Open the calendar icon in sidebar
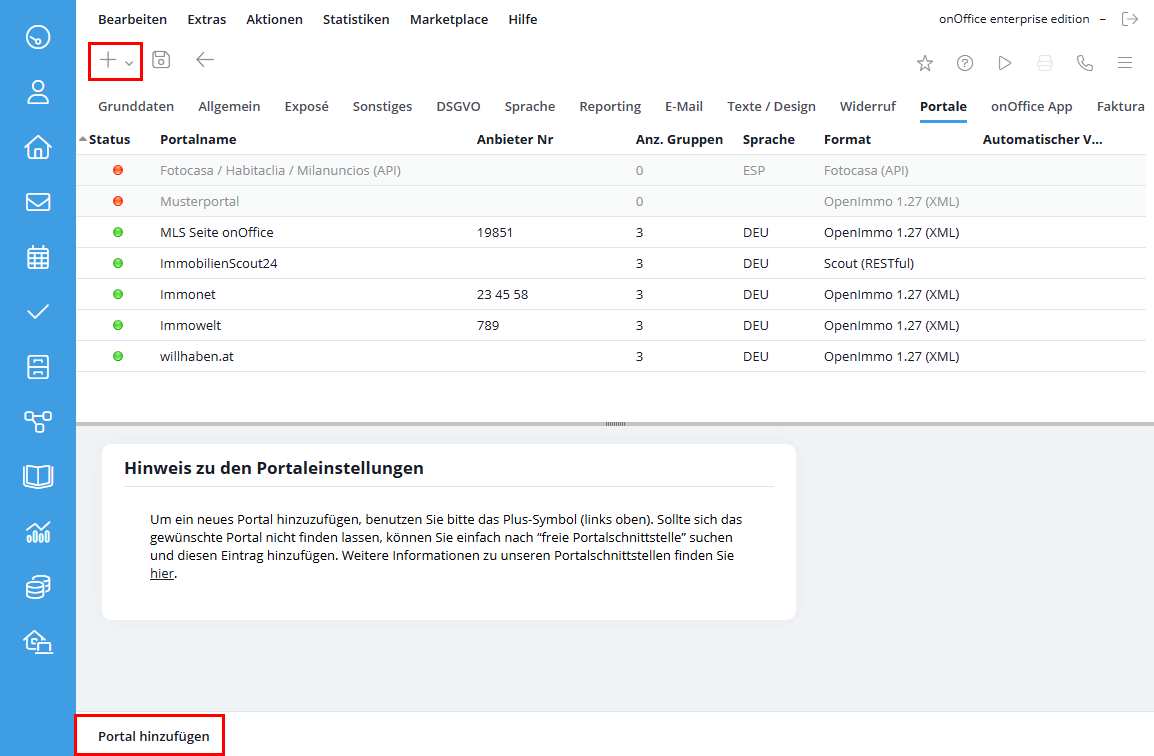Image resolution: width=1154 pixels, height=756 pixels. 38,257
